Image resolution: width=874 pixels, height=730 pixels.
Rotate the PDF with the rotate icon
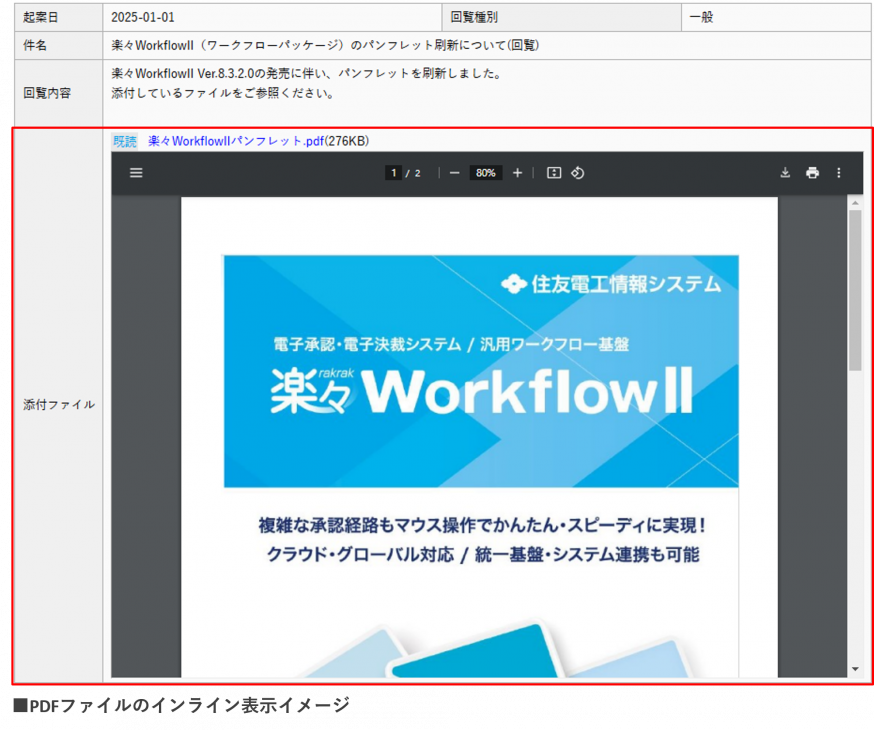(578, 173)
